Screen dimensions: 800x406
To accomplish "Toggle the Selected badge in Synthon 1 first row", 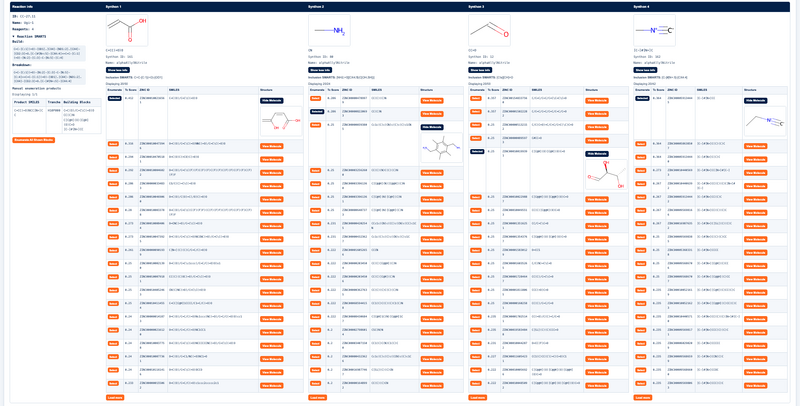I will click(x=114, y=98).
